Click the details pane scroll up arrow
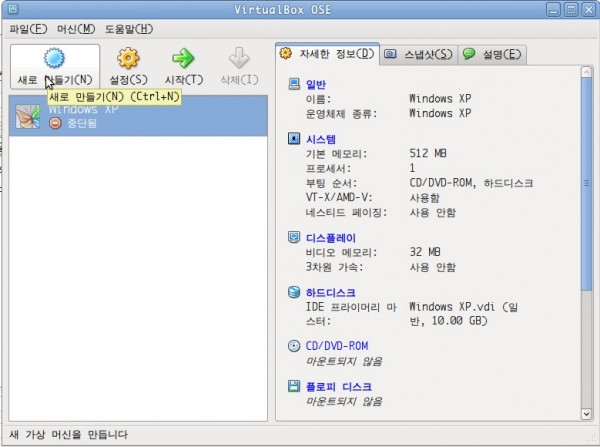The image size is (600, 447). (586, 72)
